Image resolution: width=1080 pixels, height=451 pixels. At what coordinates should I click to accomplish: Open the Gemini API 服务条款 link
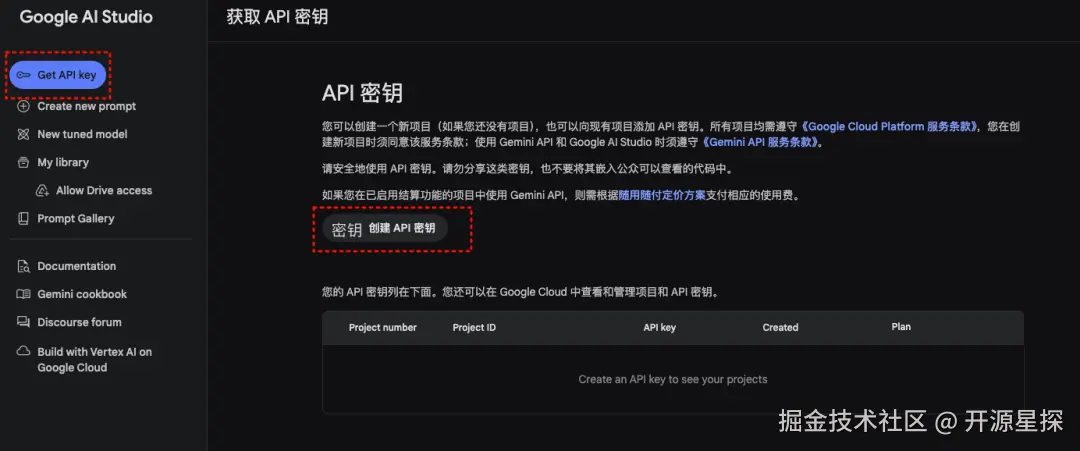[x=760, y=143]
